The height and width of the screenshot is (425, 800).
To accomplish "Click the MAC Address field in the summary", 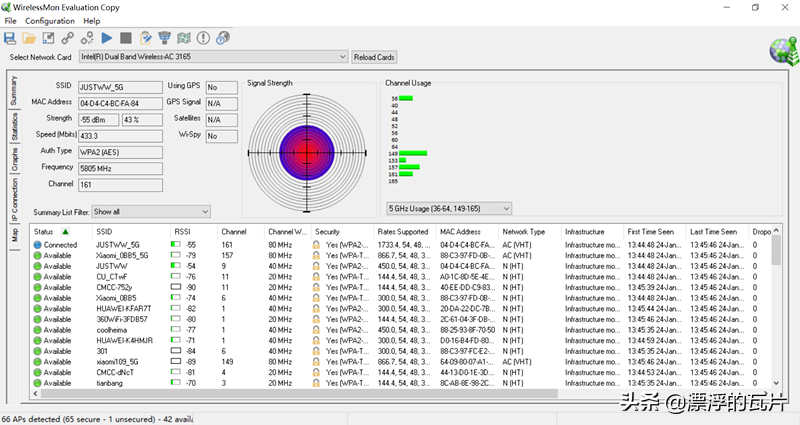I will [120, 104].
